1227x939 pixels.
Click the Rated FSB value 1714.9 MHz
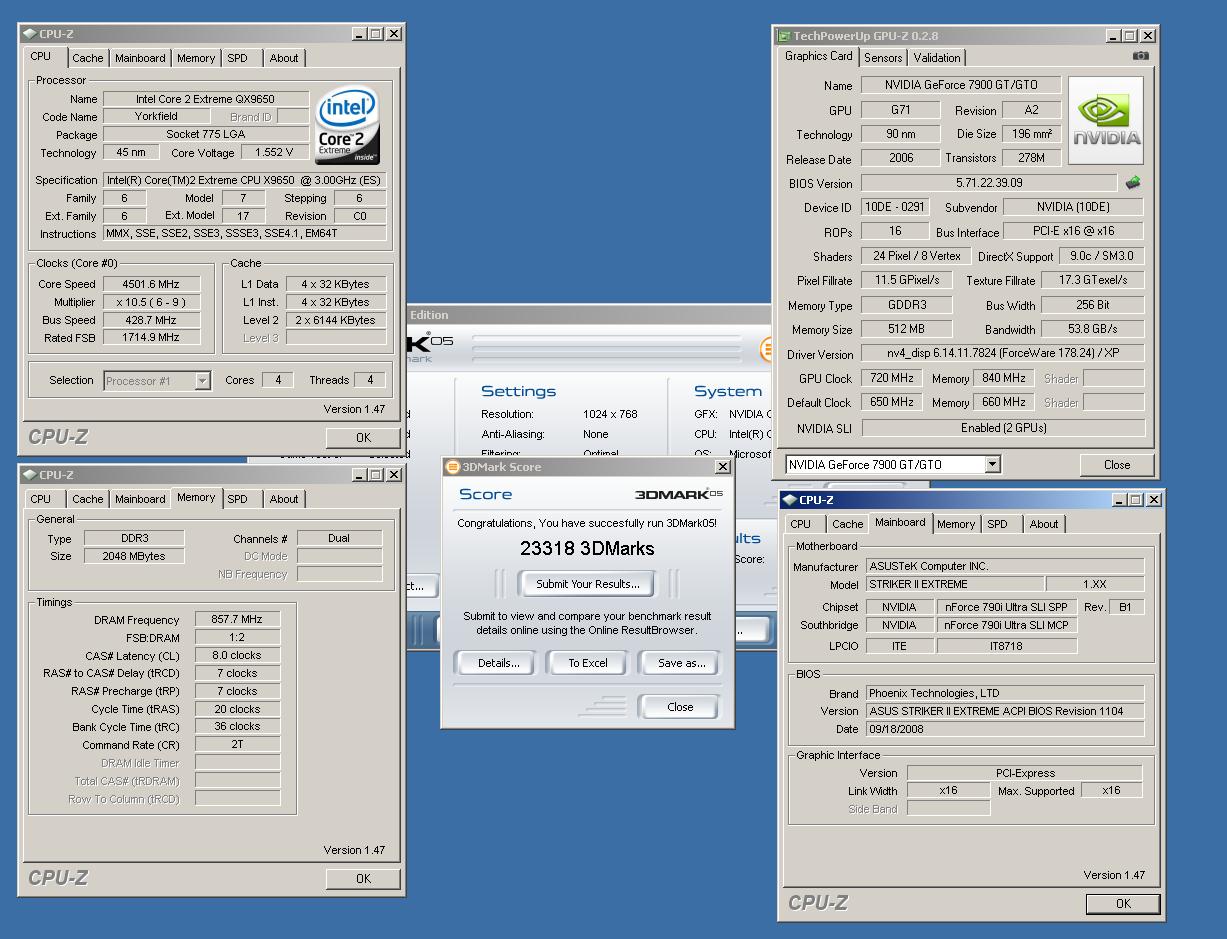coord(151,338)
